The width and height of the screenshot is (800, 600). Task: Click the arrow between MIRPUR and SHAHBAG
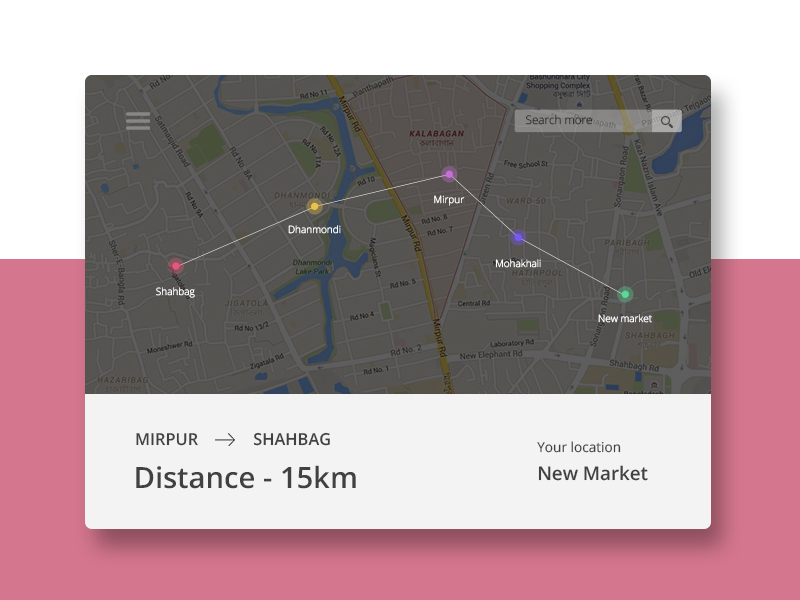225,439
